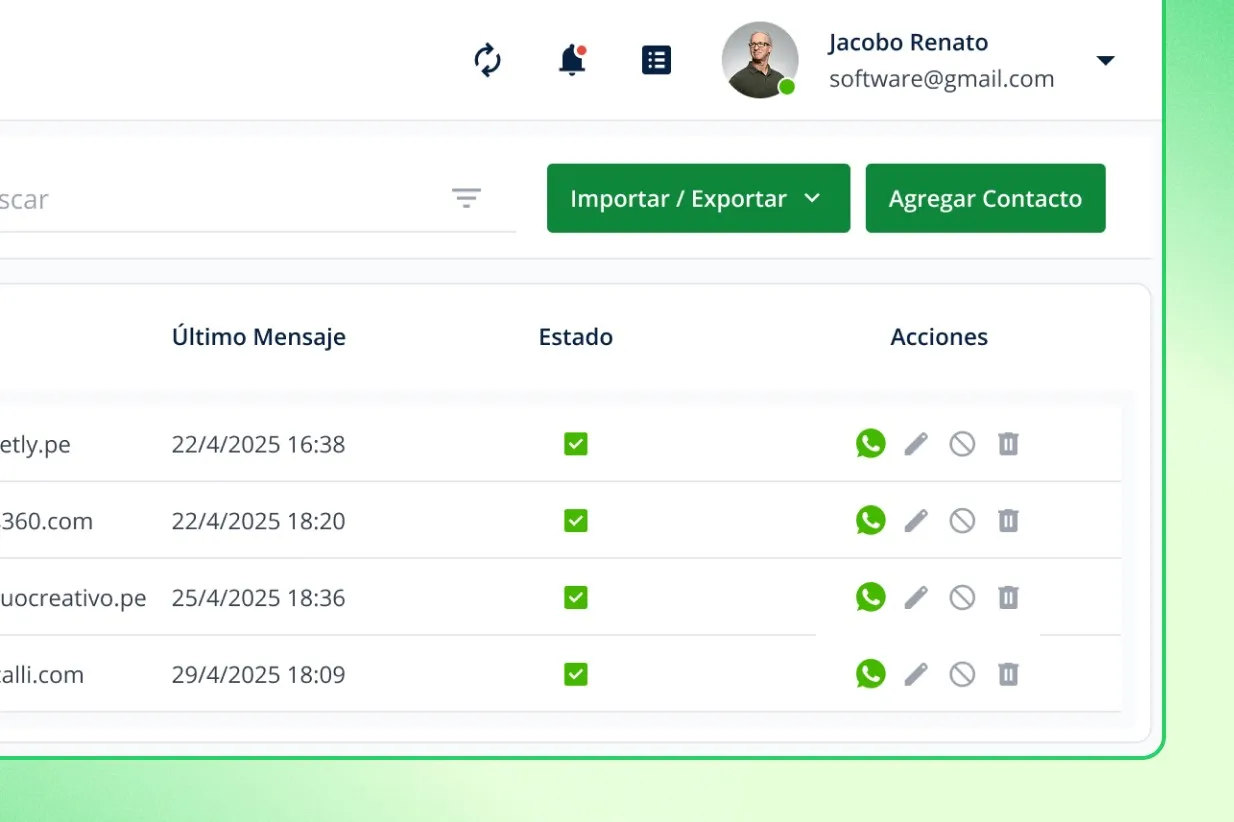1234x822 pixels.
Task: Open the list view icon in header
Action: click(x=656, y=60)
